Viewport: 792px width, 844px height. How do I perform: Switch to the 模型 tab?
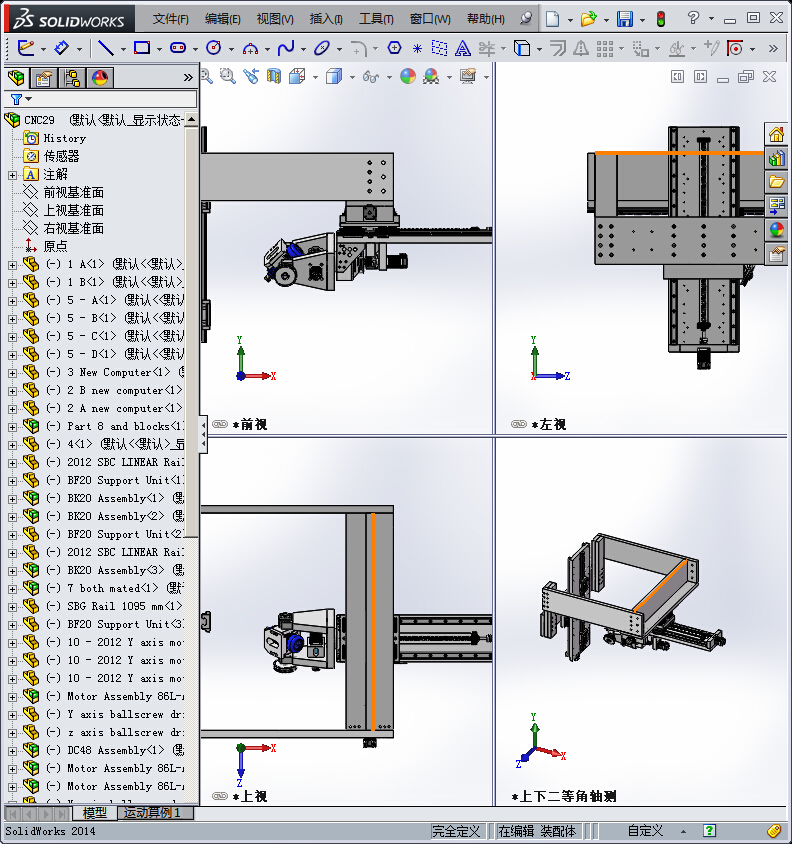click(x=95, y=813)
